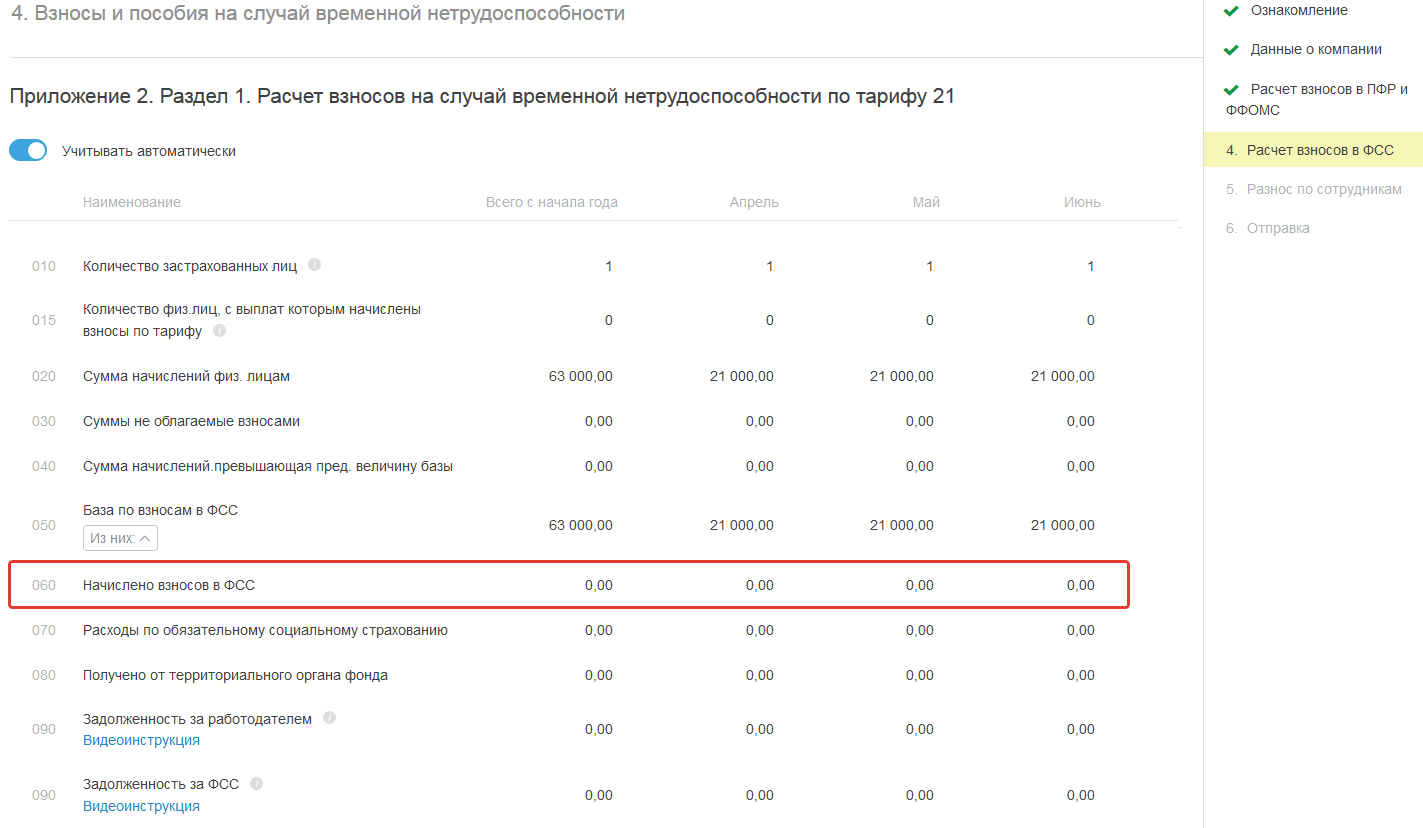The width and height of the screenshot is (1423, 828).
Task: Click the Всего с начала года column header
Action: pyautogui.click(x=552, y=202)
